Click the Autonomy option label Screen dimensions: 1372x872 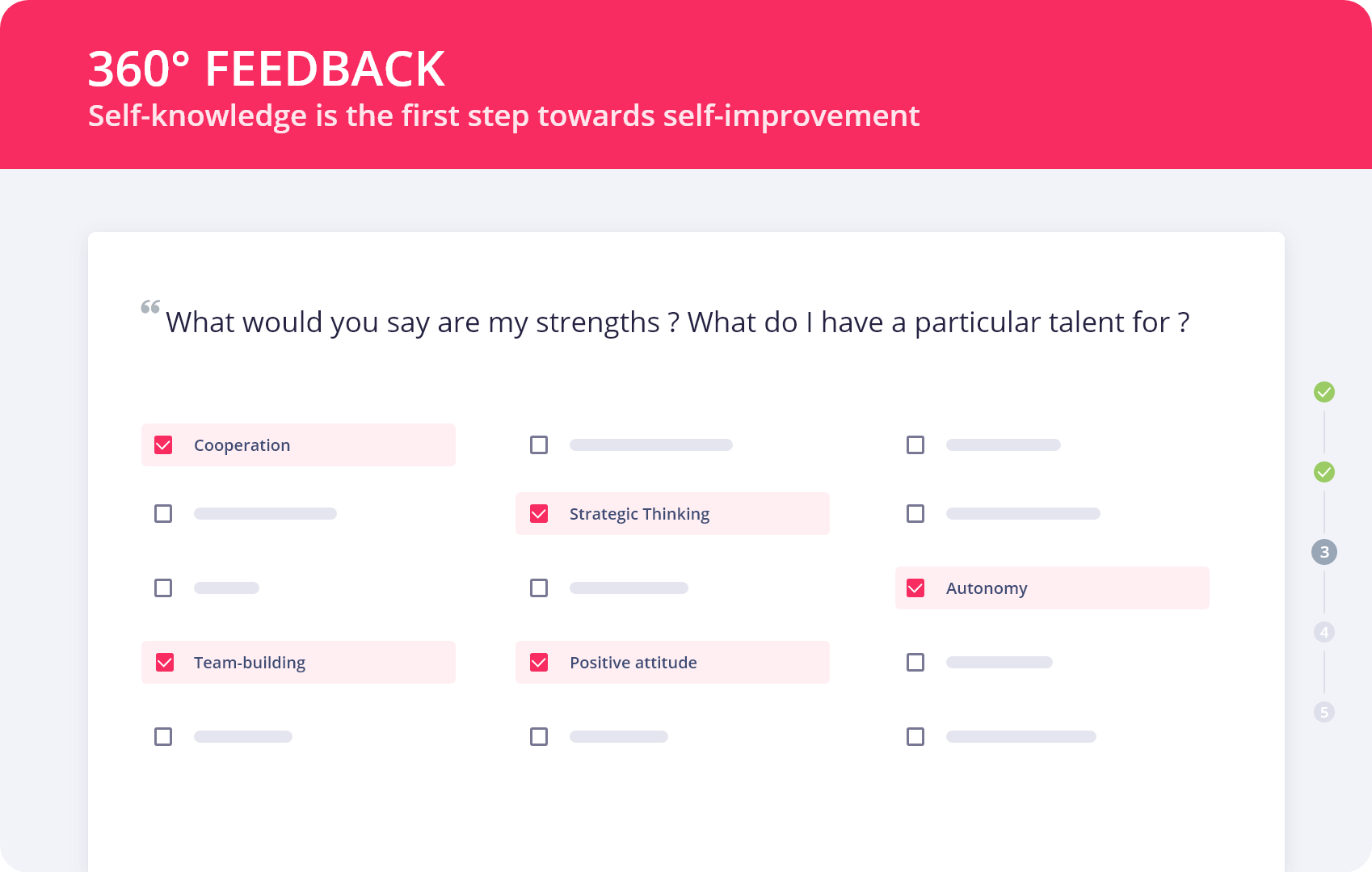(987, 588)
